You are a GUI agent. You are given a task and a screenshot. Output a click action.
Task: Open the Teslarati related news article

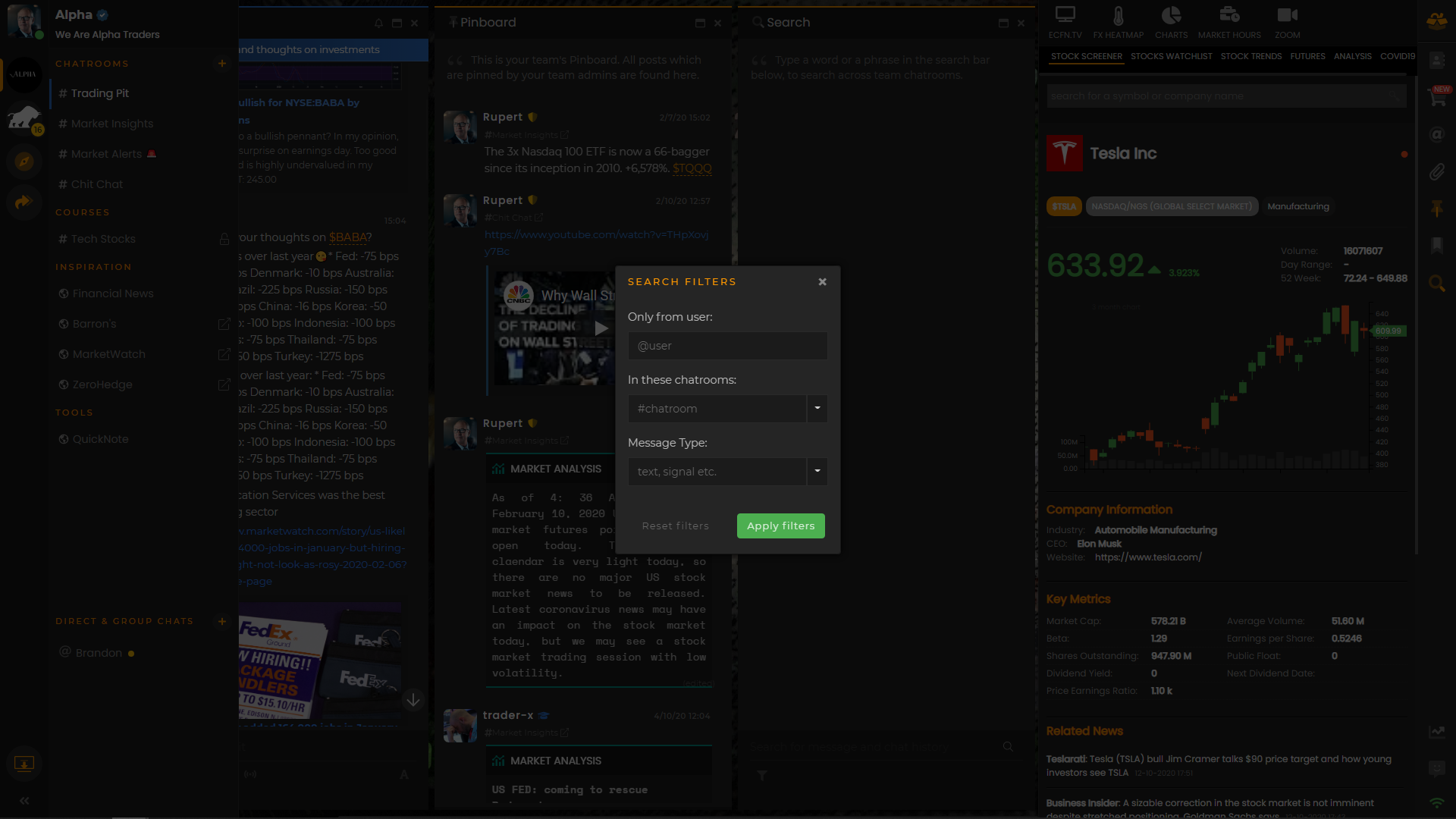1219,765
